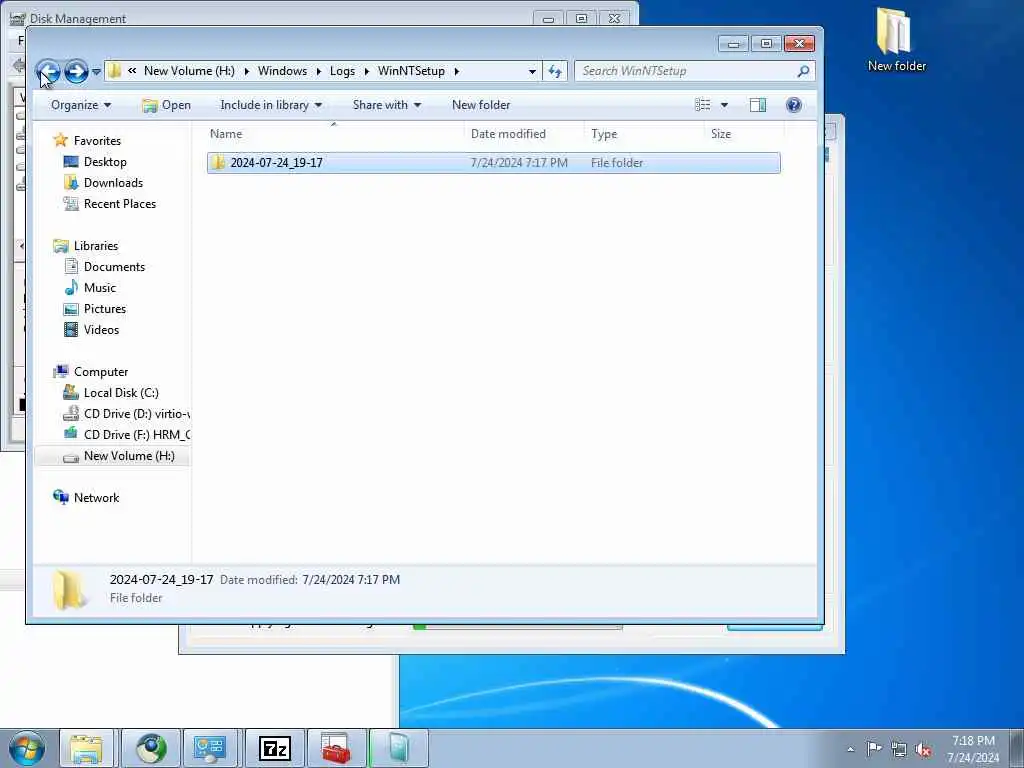Create a New folder from toolbar
Image resolution: width=1024 pixels, height=768 pixels.
(x=481, y=105)
